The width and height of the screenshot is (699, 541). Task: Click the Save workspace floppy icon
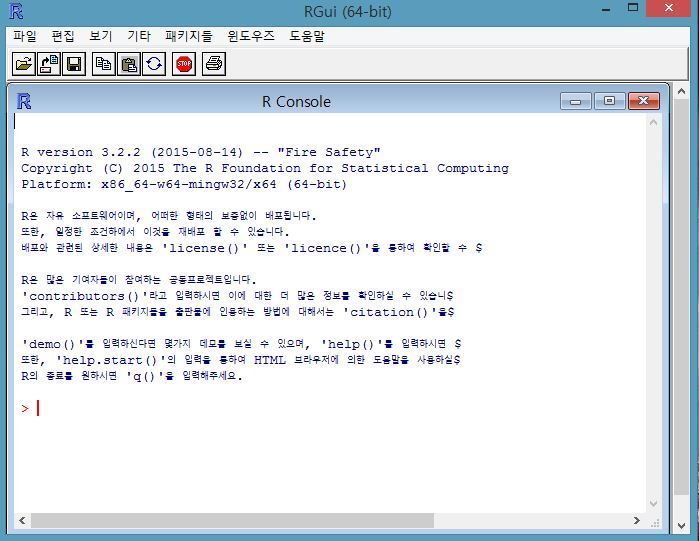[x=74, y=64]
